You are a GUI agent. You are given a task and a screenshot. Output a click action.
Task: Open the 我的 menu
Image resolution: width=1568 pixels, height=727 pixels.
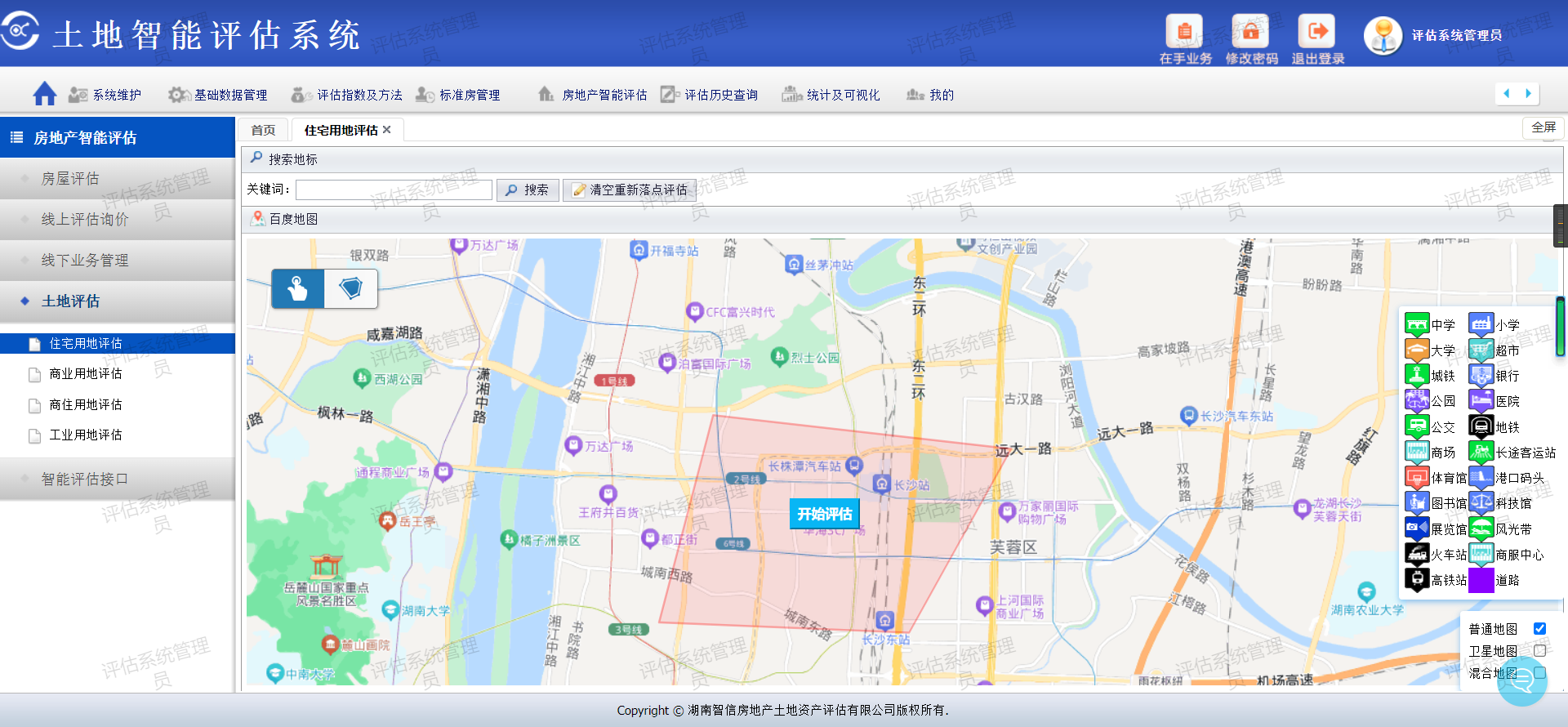(930, 95)
